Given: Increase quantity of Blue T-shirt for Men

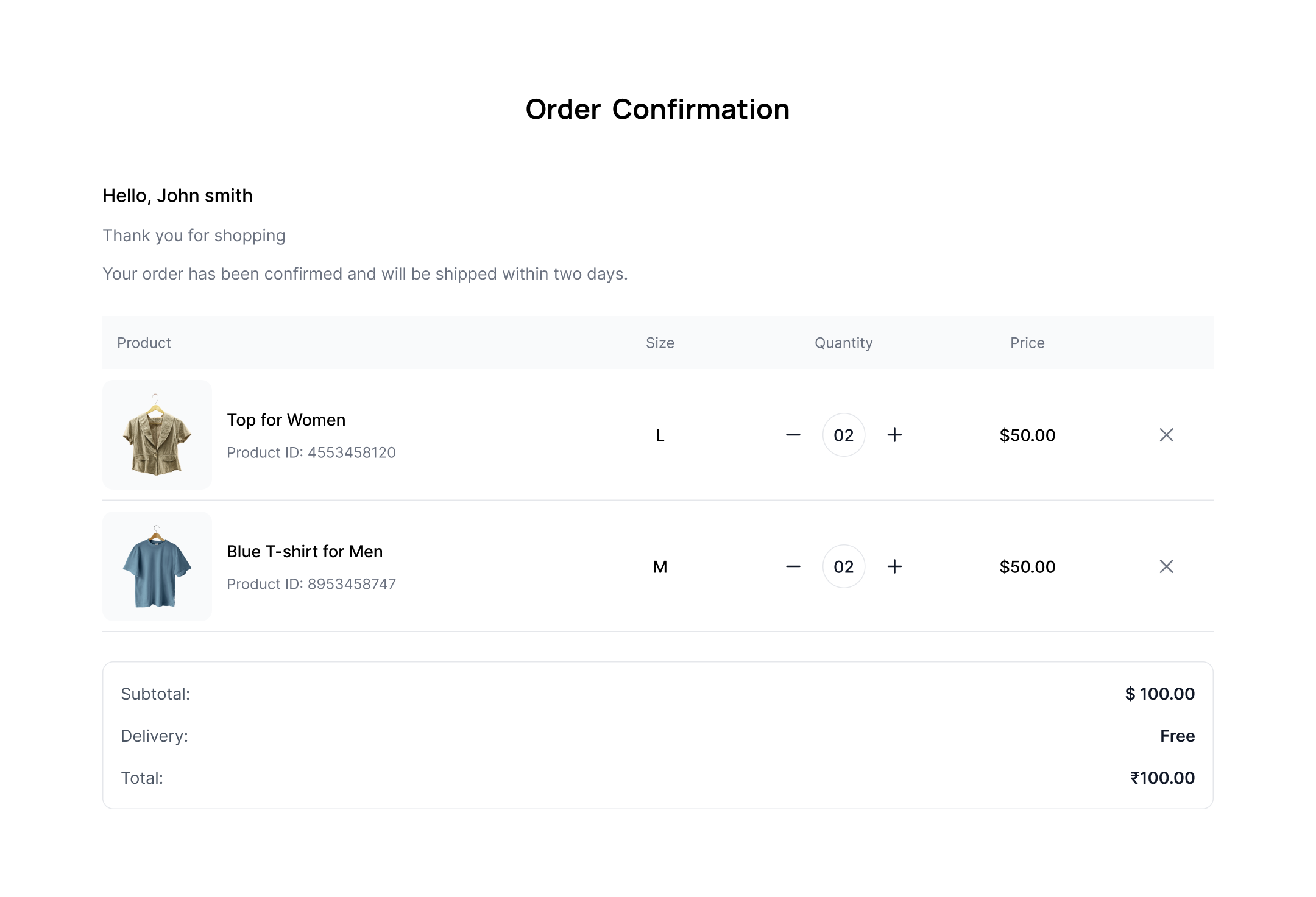Looking at the screenshot, I should pyautogui.click(x=894, y=566).
